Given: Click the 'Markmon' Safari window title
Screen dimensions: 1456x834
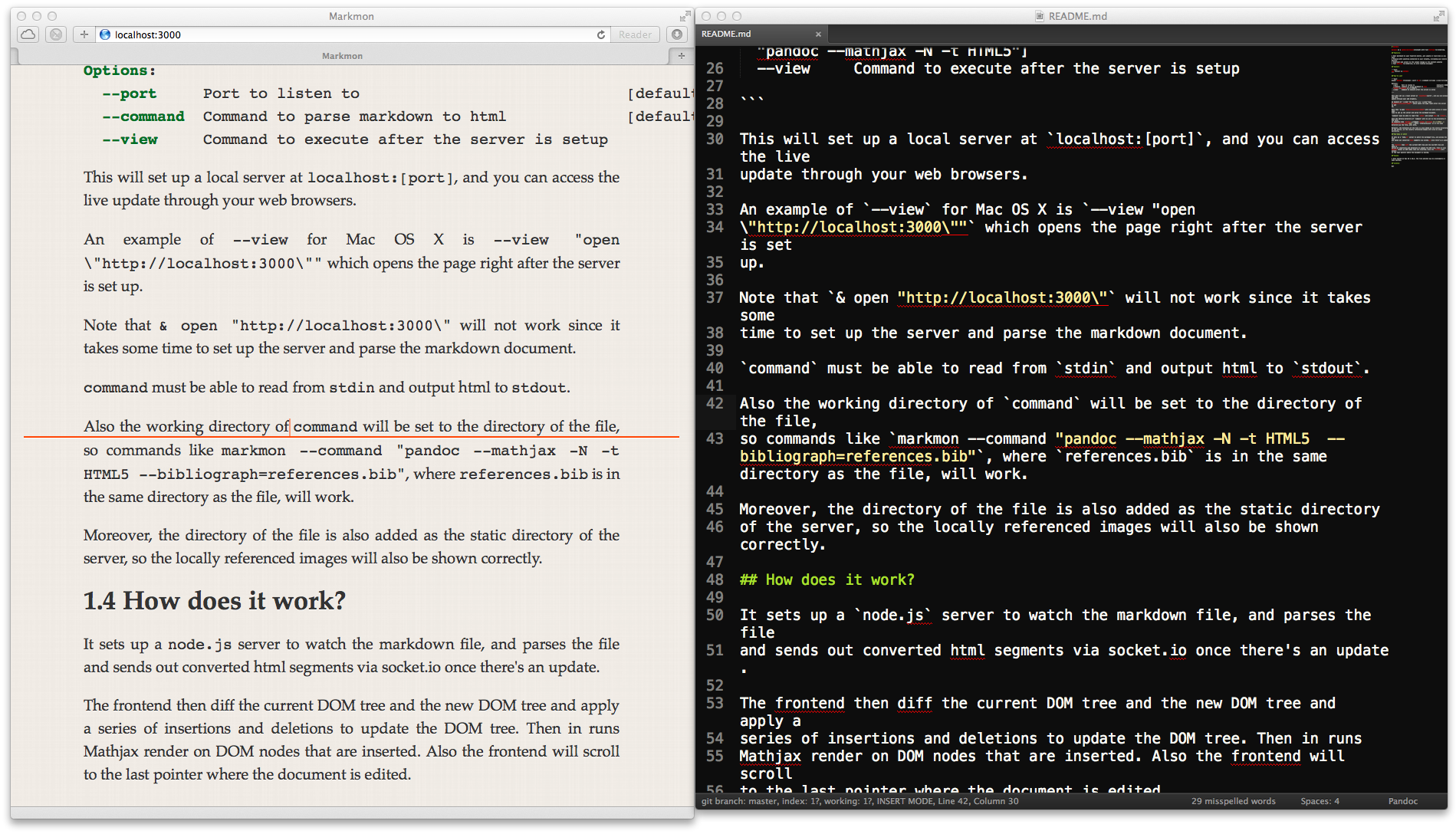Looking at the screenshot, I should tap(351, 16).
